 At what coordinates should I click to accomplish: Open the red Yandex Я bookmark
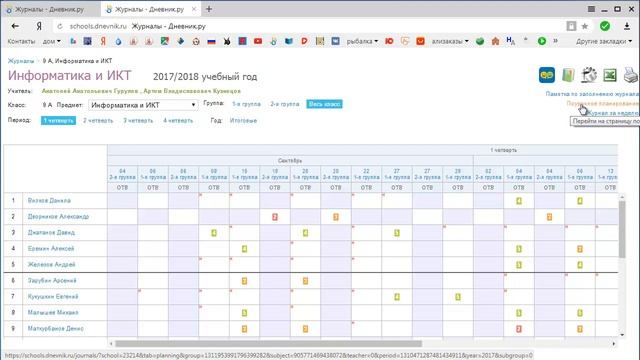pos(103,41)
